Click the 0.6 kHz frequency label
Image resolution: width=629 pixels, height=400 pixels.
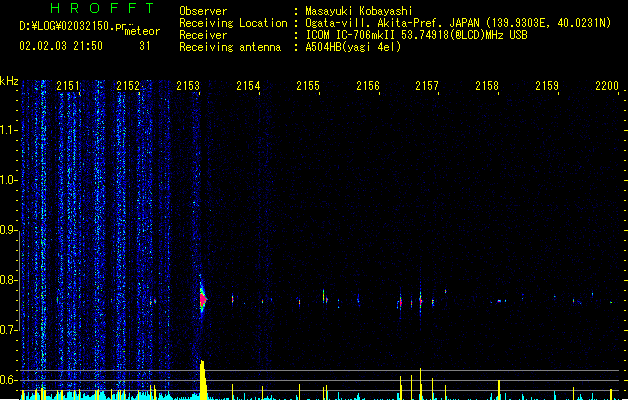[8, 380]
